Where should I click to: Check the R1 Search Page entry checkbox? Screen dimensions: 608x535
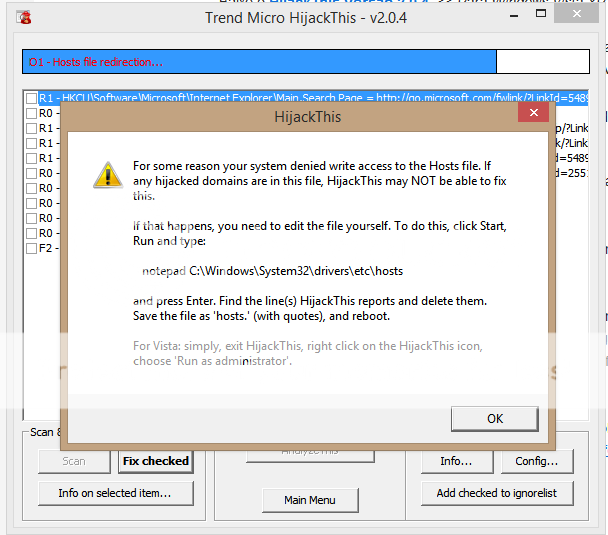(x=31, y=98)
